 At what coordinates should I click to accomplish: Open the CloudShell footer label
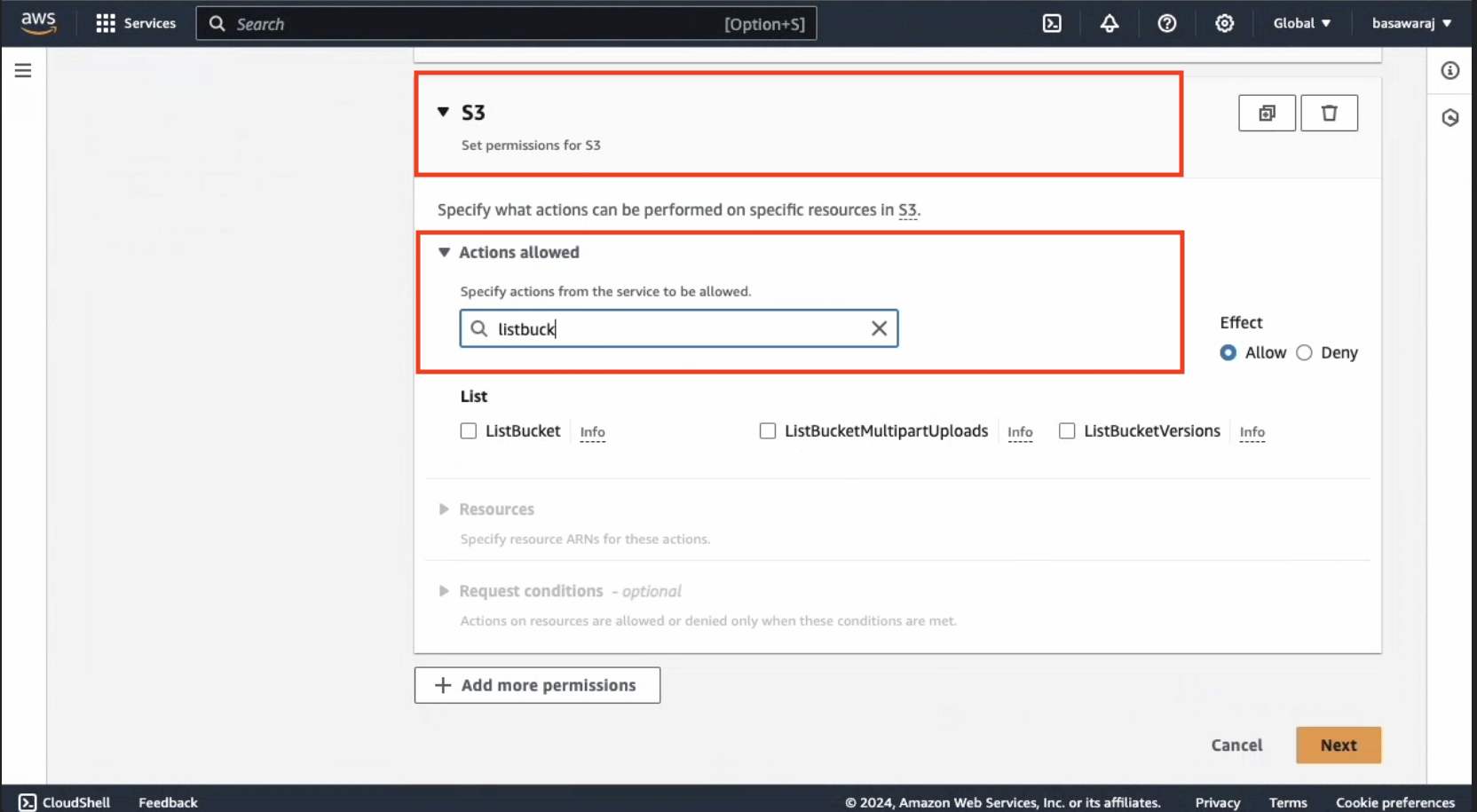point(76,802)
